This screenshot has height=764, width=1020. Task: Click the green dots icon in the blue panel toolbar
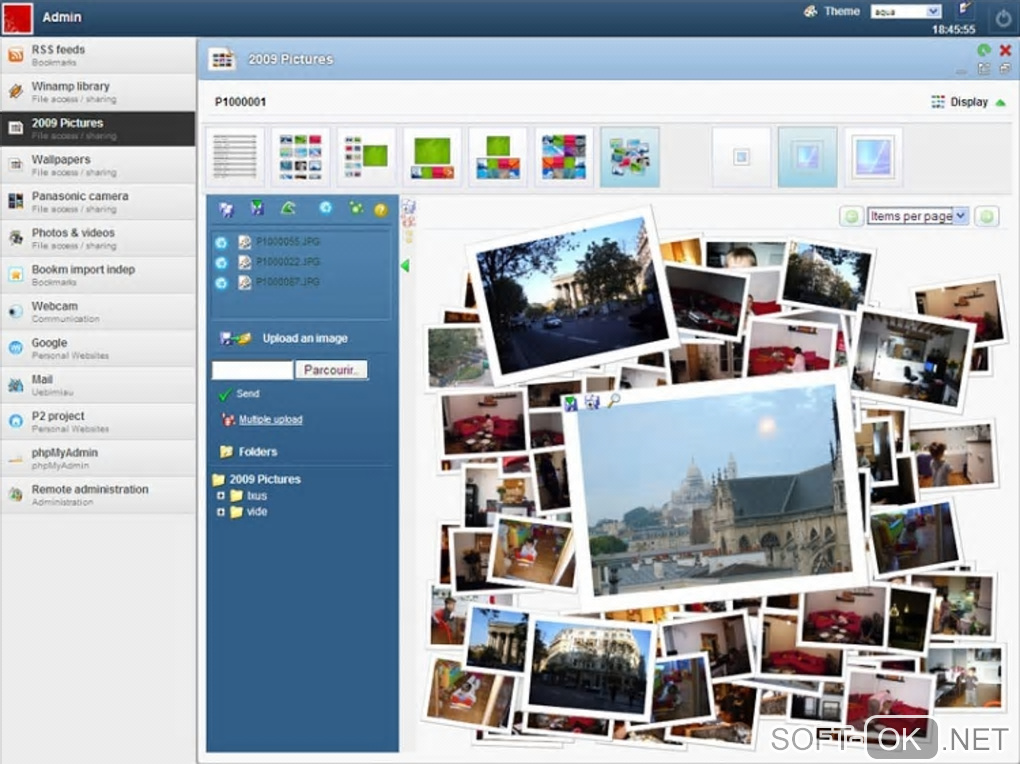356,208
